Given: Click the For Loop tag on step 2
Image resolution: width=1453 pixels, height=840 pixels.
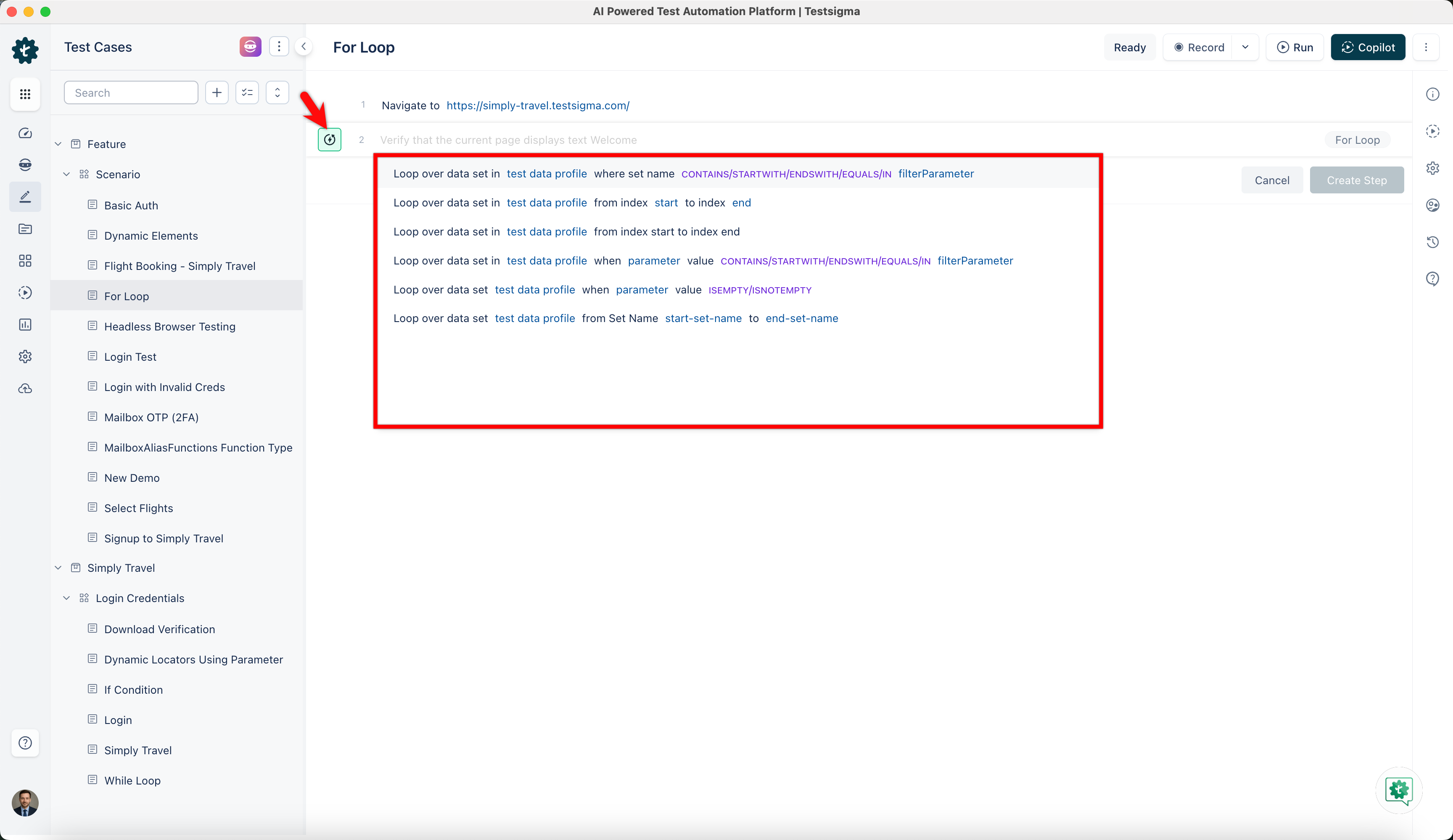Looking at the screenshot, I should (1357, 140).
